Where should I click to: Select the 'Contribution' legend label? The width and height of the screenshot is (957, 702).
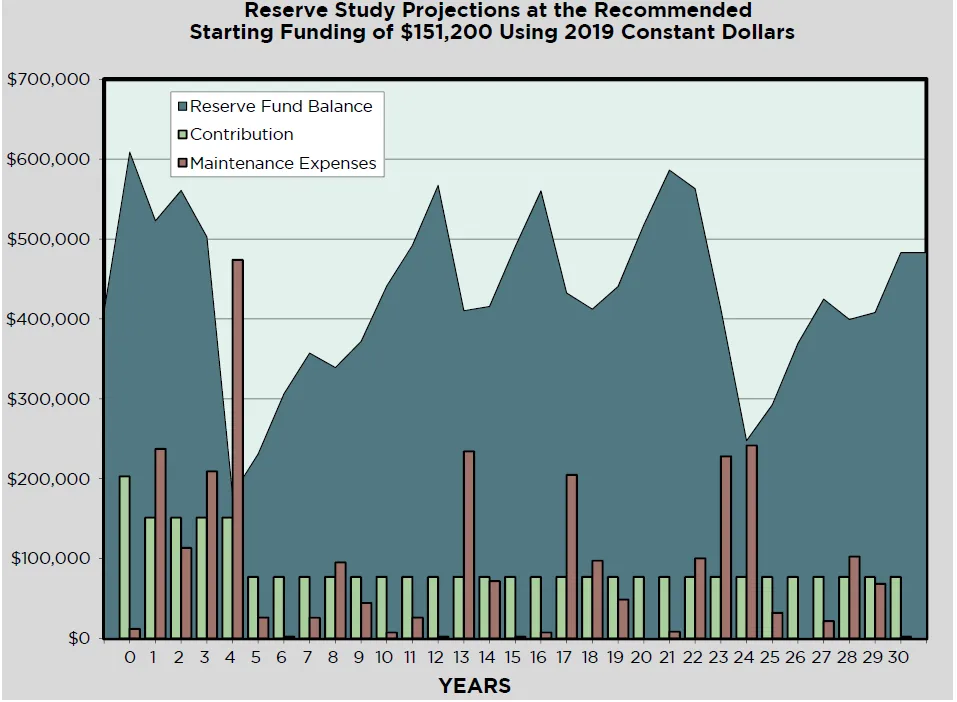pos(242,134)
